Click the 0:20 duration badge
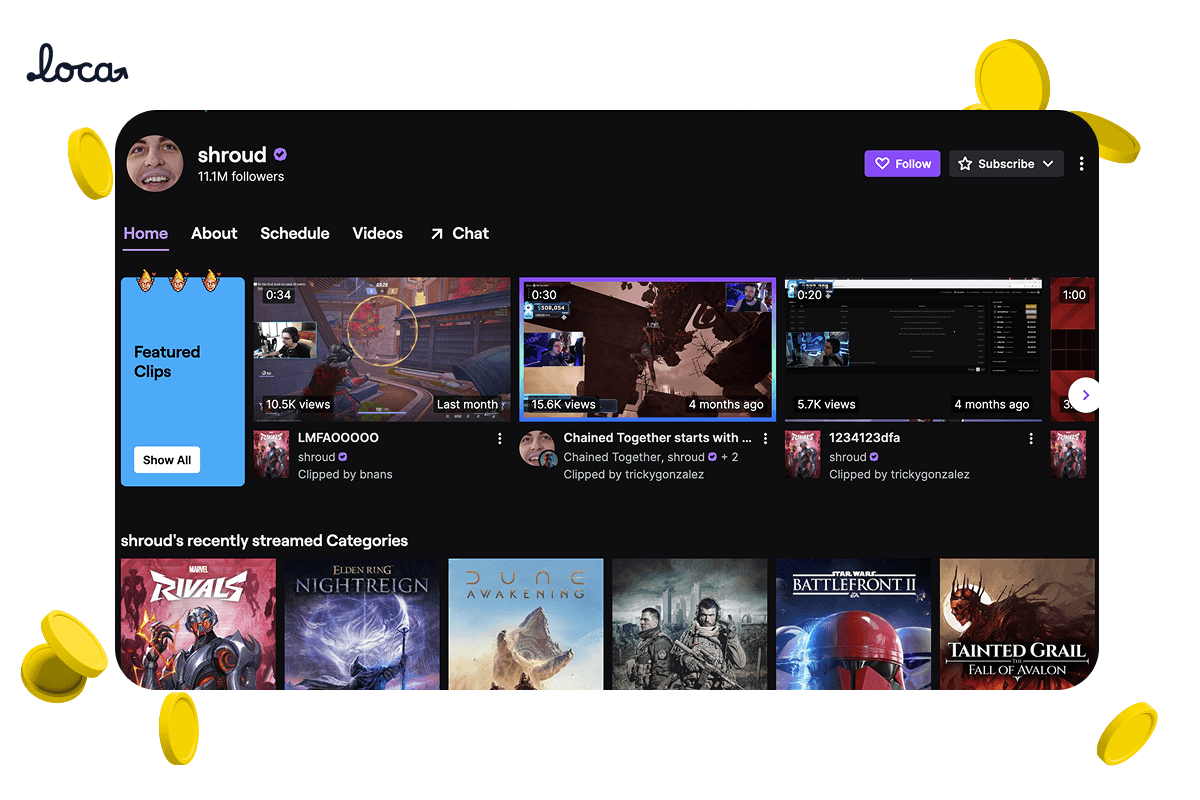The height and width of the screenshot is (800, 1200). pyautogui.click(x=809, y=295)
